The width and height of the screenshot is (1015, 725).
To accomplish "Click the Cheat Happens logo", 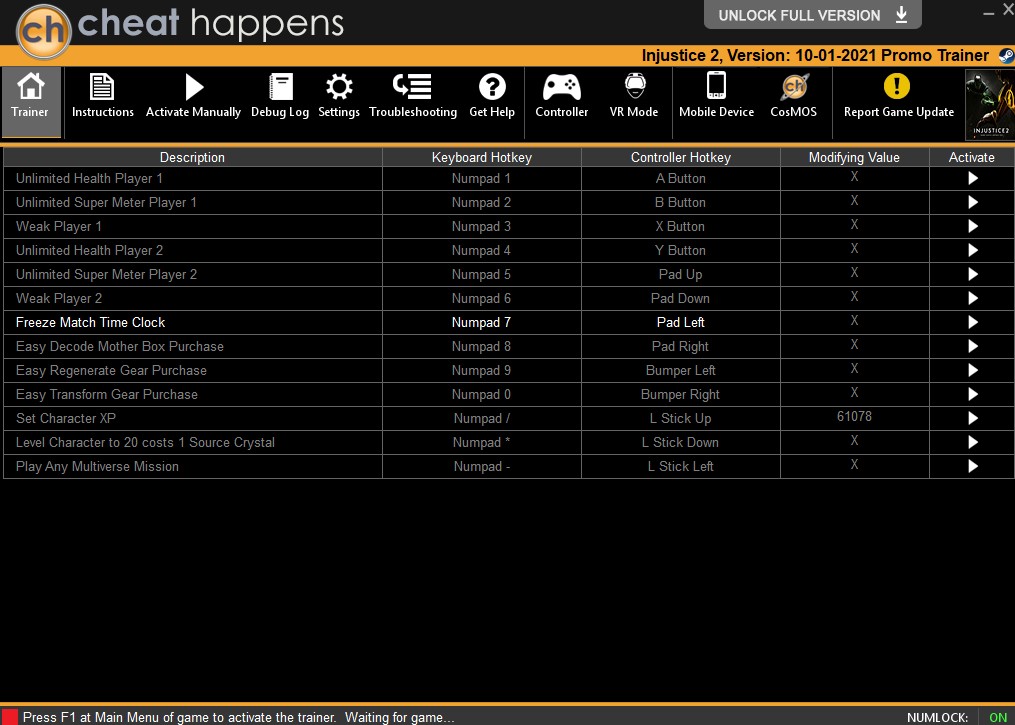I will (x=181, y=29).
